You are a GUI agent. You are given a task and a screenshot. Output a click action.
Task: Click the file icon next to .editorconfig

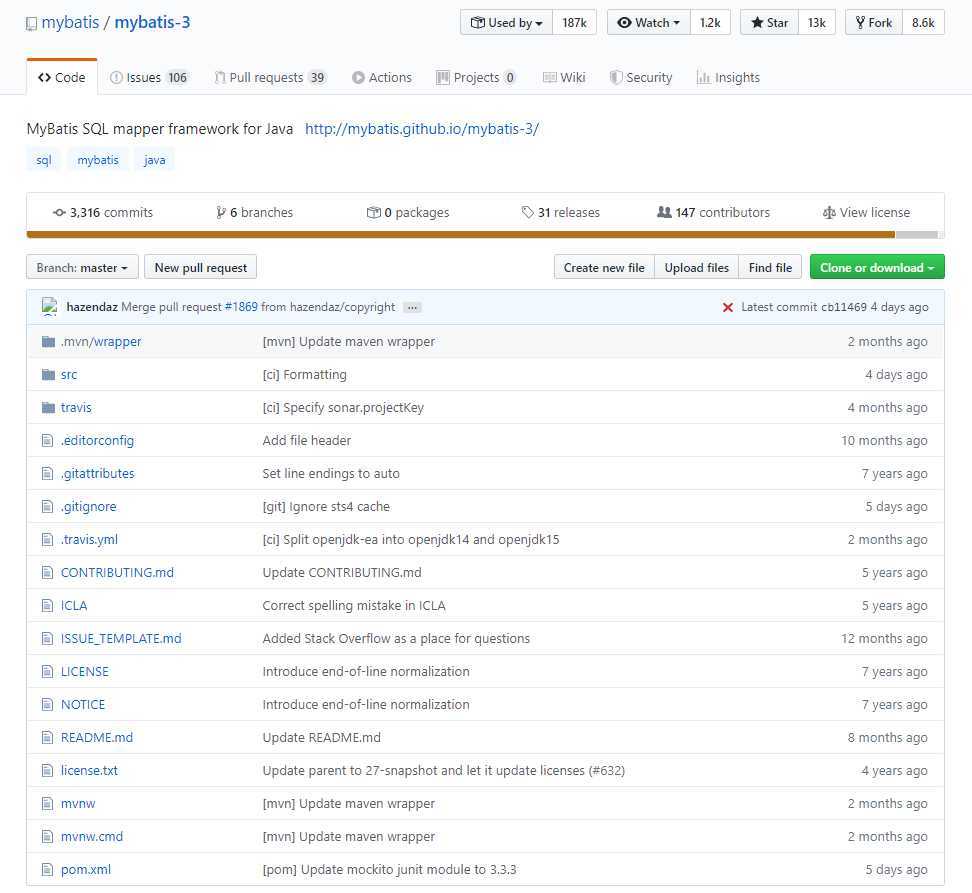point(47,440)
